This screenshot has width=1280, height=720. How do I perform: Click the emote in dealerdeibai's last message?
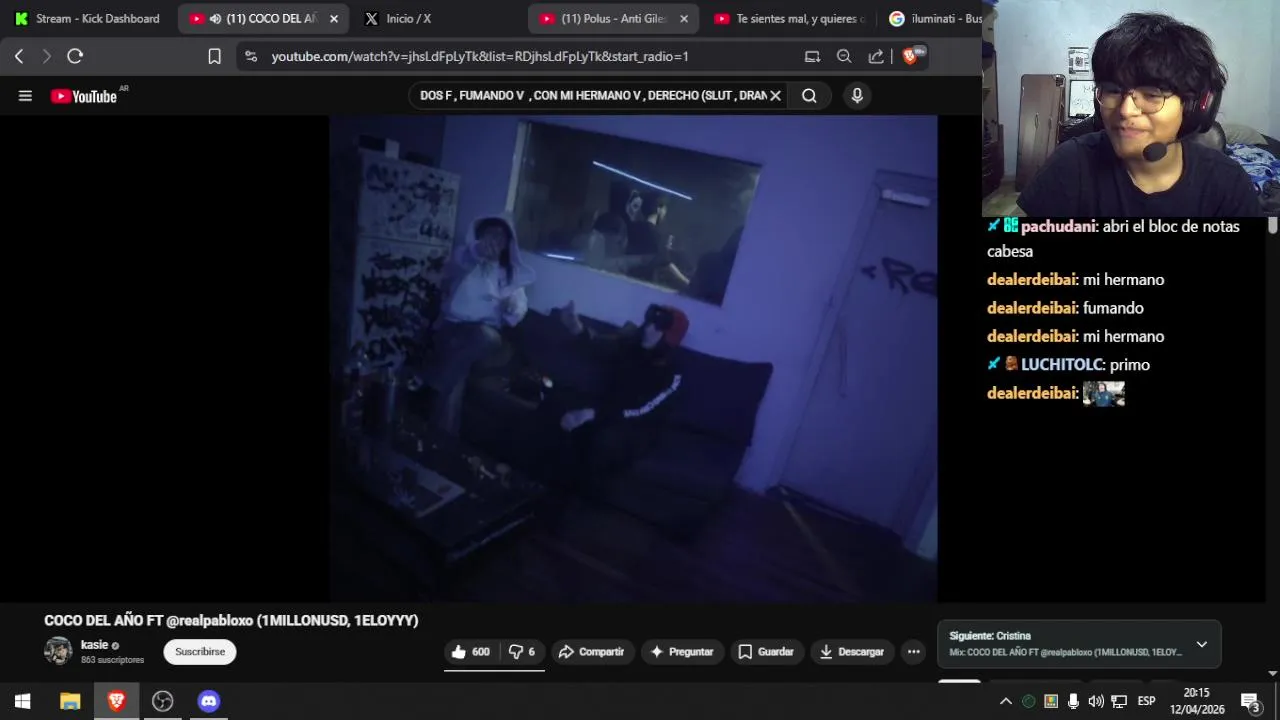pos(1104,394)
